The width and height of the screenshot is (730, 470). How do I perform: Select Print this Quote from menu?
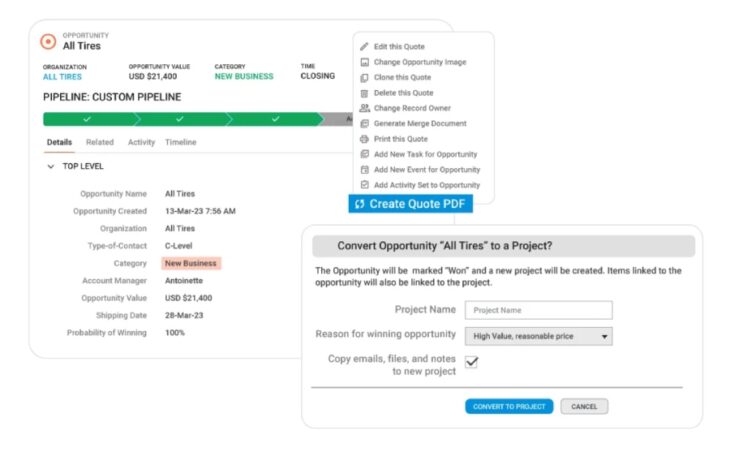400,139
